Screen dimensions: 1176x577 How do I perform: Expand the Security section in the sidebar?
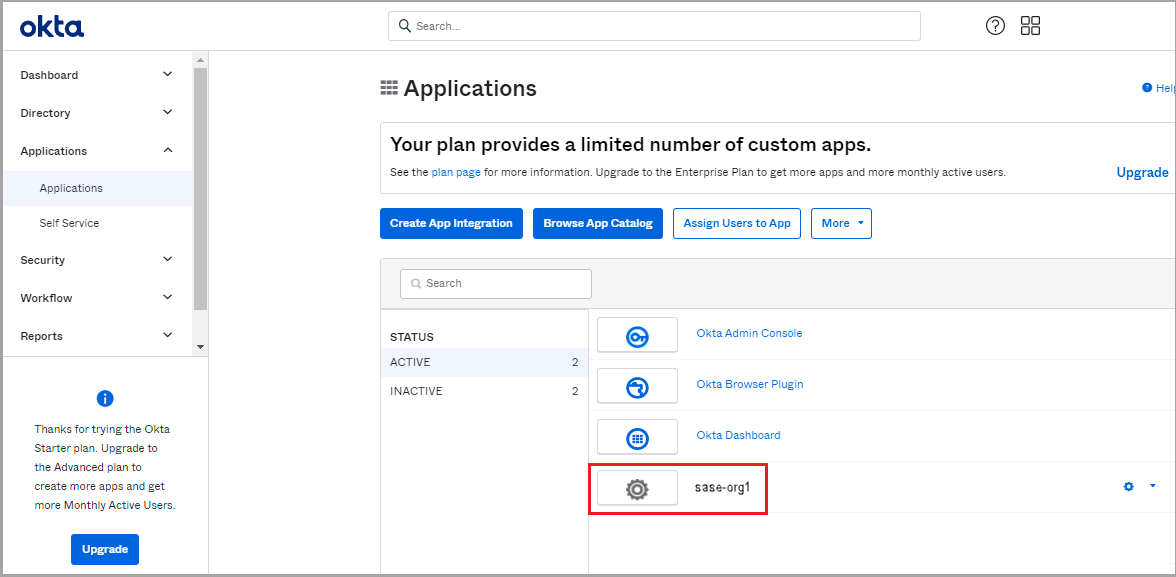pyautogui.click(x=42, y=260)
